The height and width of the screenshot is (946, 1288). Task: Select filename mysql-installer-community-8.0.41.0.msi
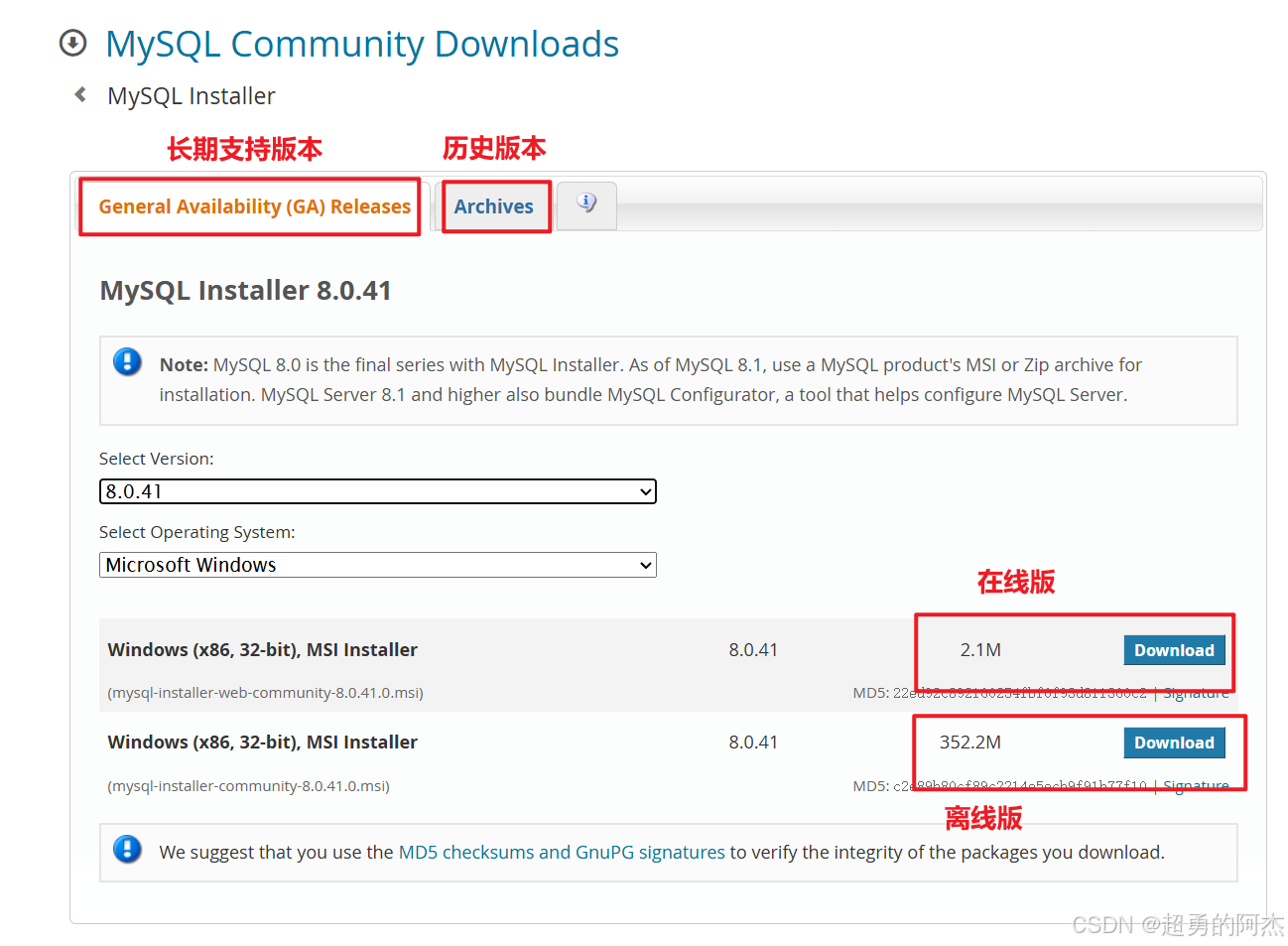(x=248, y=786)
